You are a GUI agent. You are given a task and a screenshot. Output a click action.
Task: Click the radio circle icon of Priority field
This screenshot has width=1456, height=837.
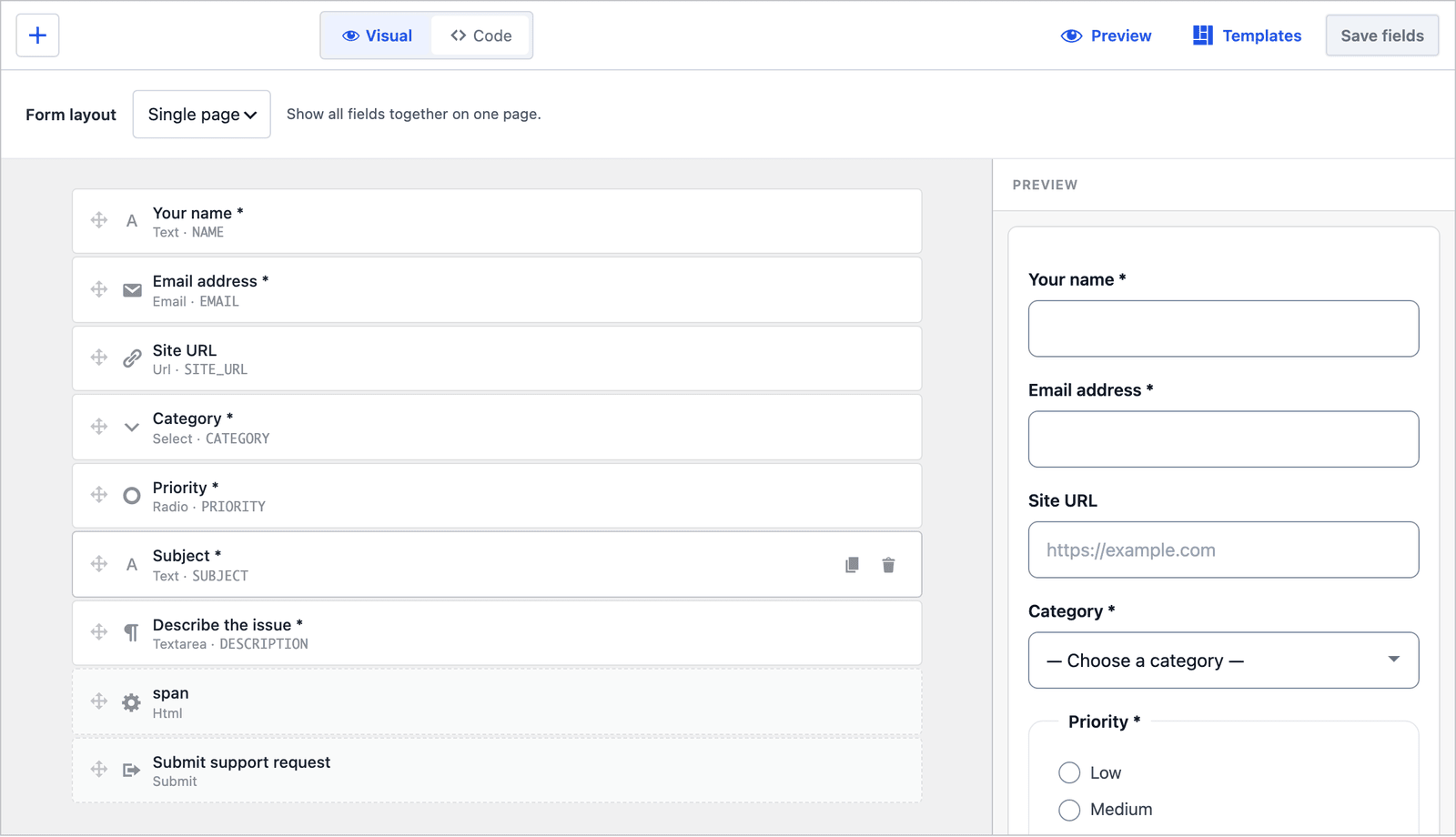pyautogui.click(x=132, y=496)
